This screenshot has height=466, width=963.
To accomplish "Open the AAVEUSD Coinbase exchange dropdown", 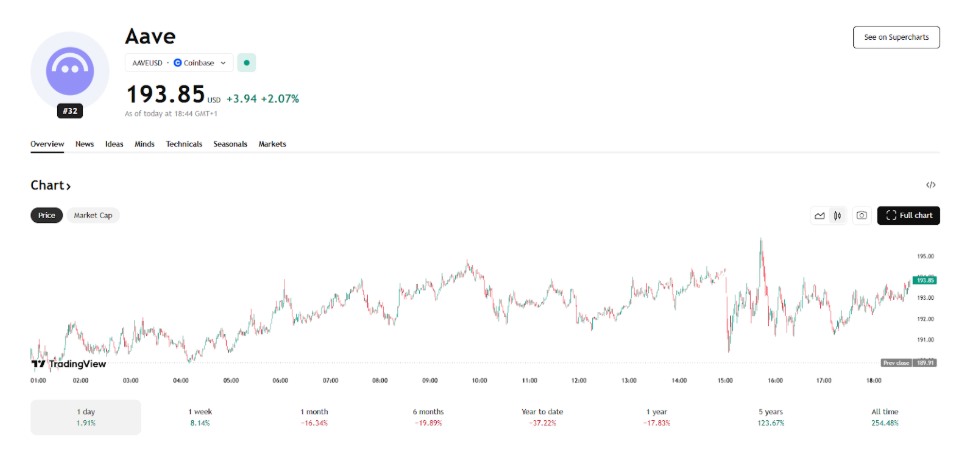I will point(179,63).
